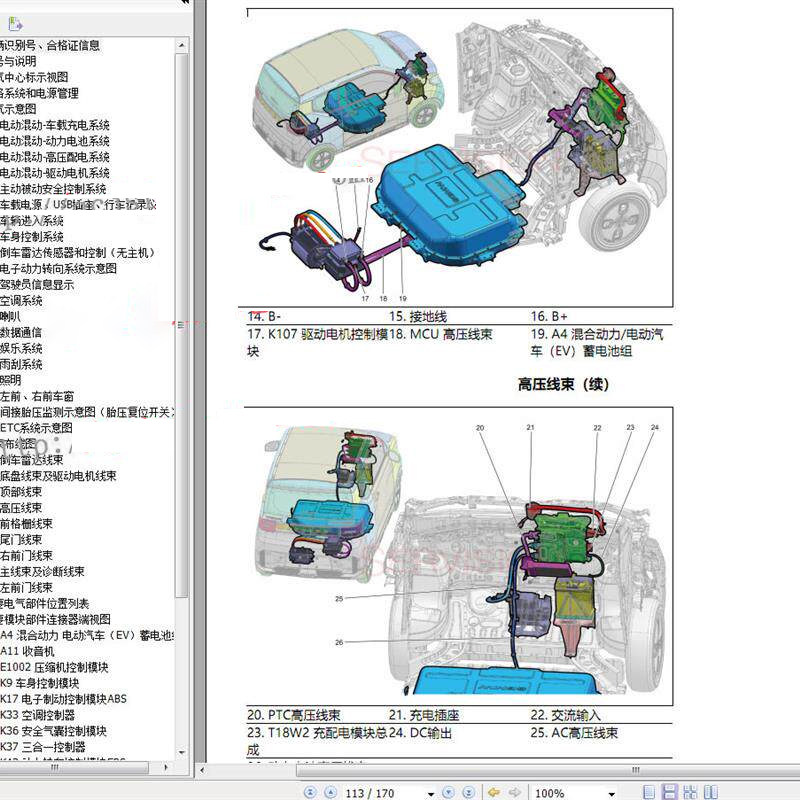Open the page number dropdown

[x=431, y=794]
